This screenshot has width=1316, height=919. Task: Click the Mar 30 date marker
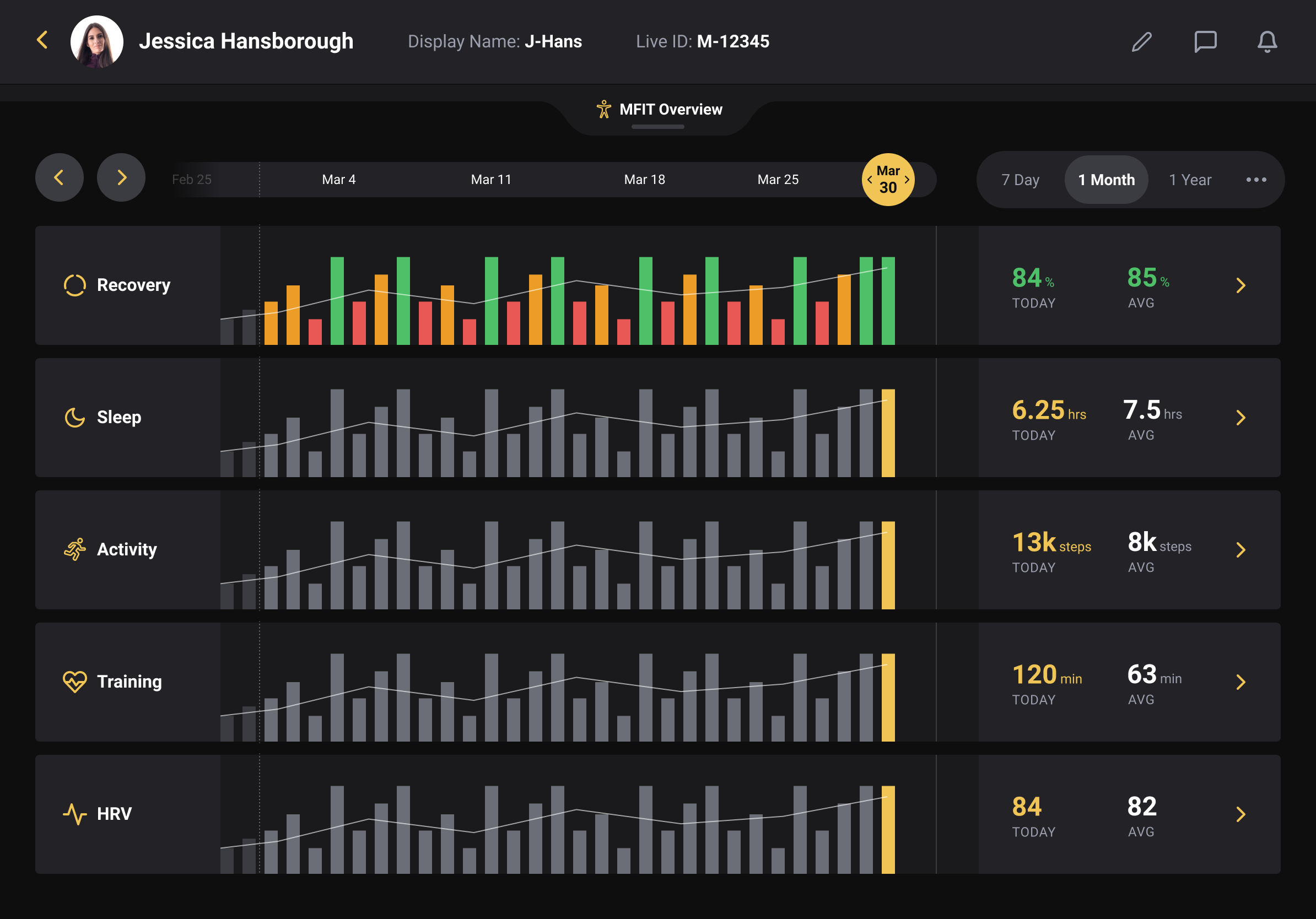888,179
